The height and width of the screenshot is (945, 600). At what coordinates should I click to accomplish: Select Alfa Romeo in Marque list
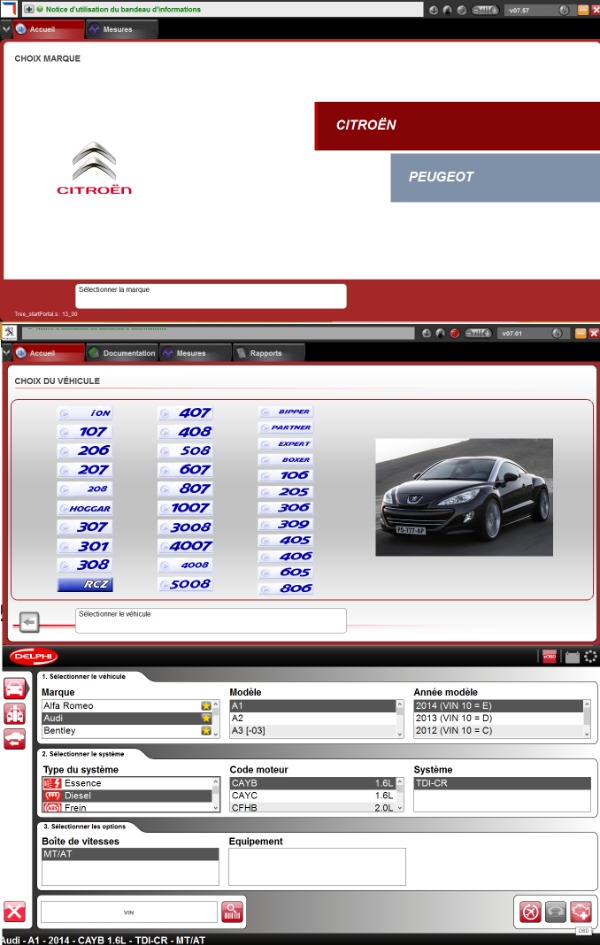tap(121, 706)
